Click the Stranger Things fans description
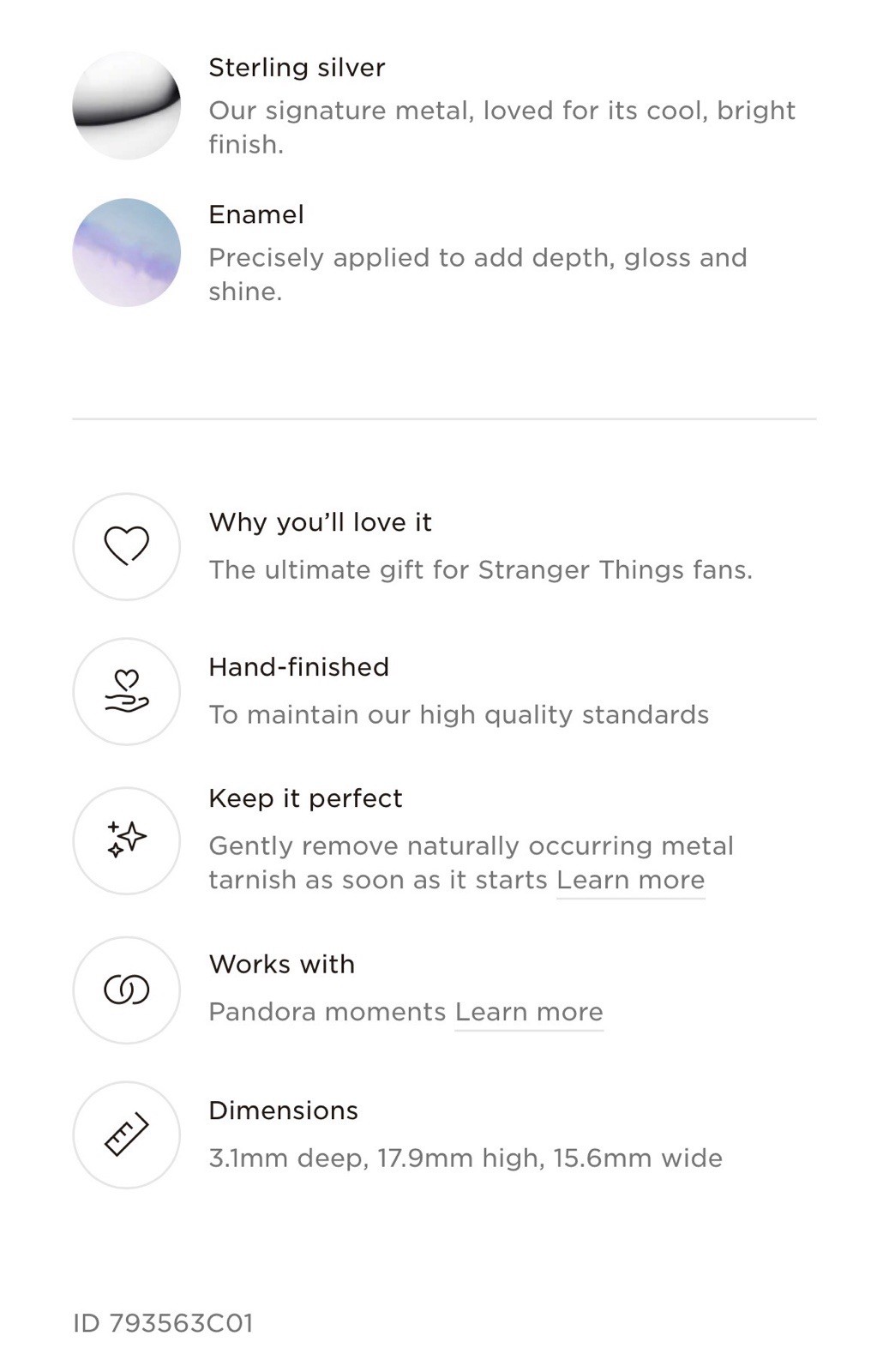Screen dimensions: 889x1372 click(481, 570)
